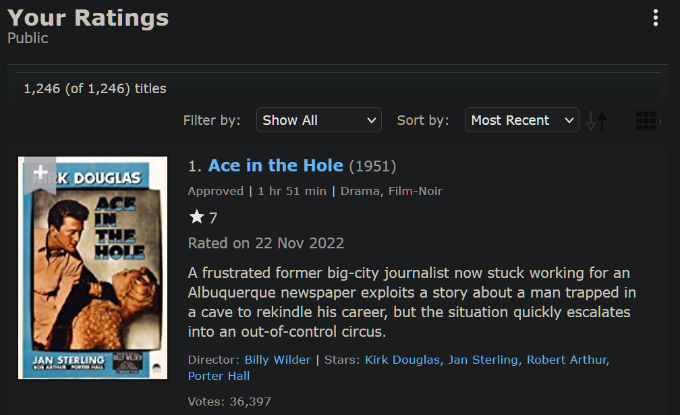Open the Sort by Most Recent dropdown
The image size is (680, 415).
[522, 120]
